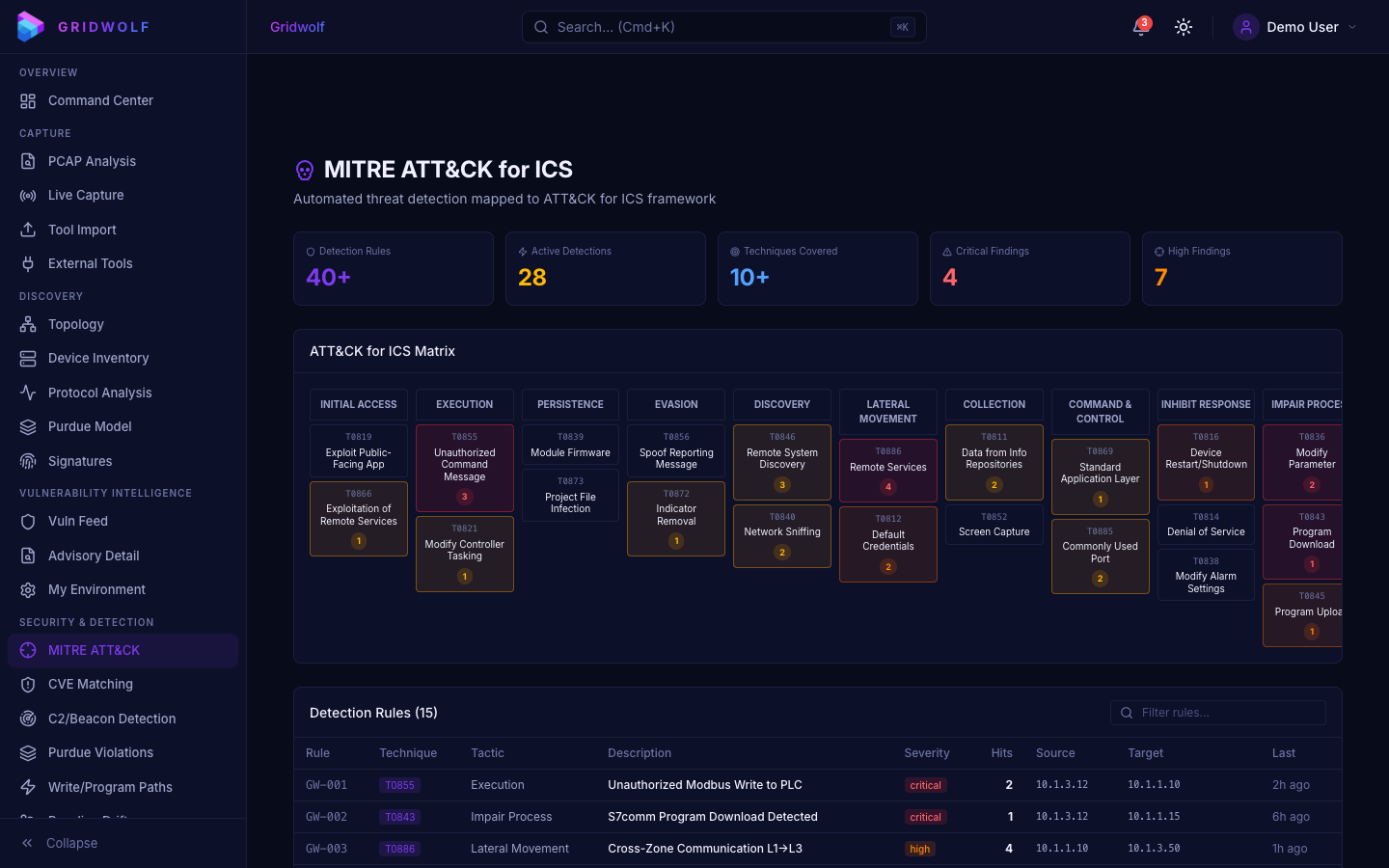Open Device Inventory
Screen dimensions: 1389x868
pyautogui.click(x=98, y=358)
